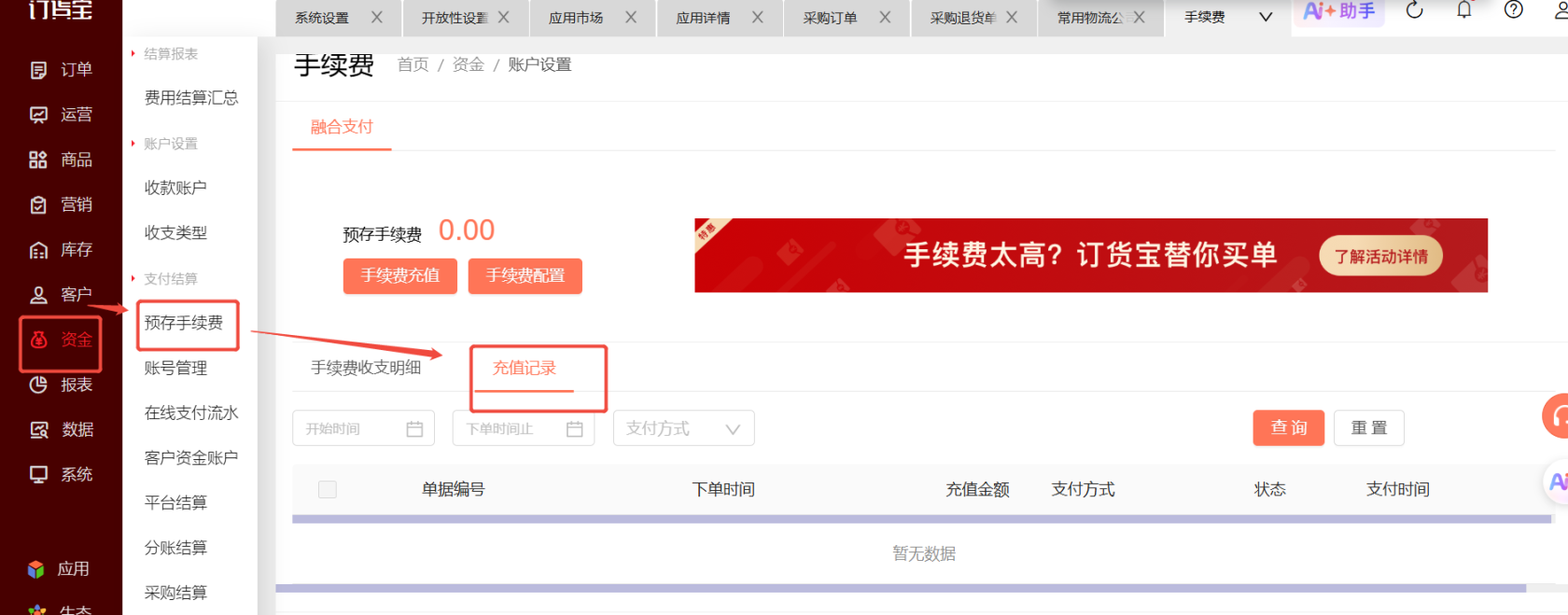Open the help question mark icon

(x=1514, y=10)
